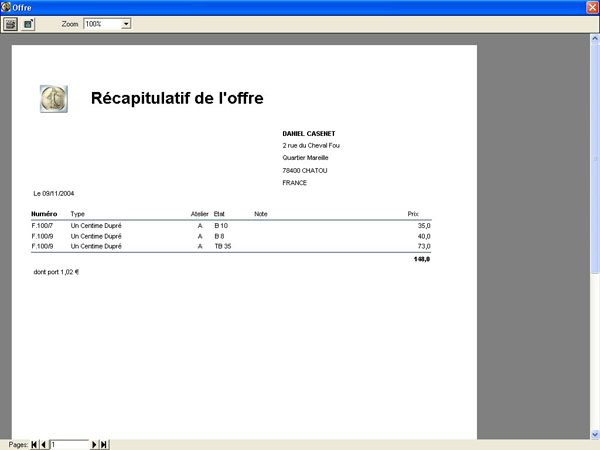Click address line 2 rue du Cheval Fou
This screenshot has height=450, width=600.
[x=311, y=145]
